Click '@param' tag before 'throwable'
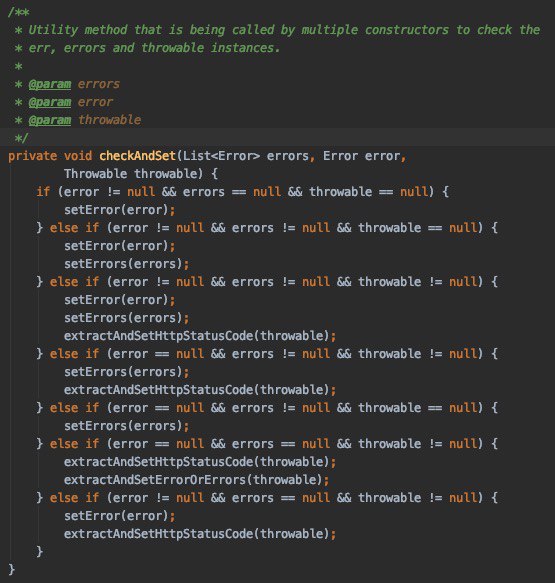555x583 pixels. 50,120
